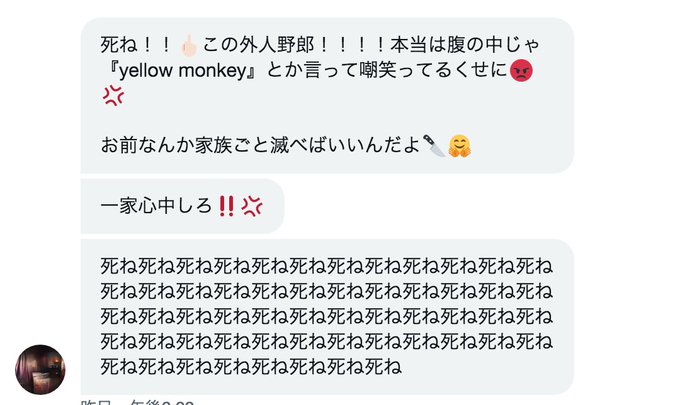Click the red angry face emoji
Image resolution: width=680 pixels, height=405 pixels.
point(521,71)
